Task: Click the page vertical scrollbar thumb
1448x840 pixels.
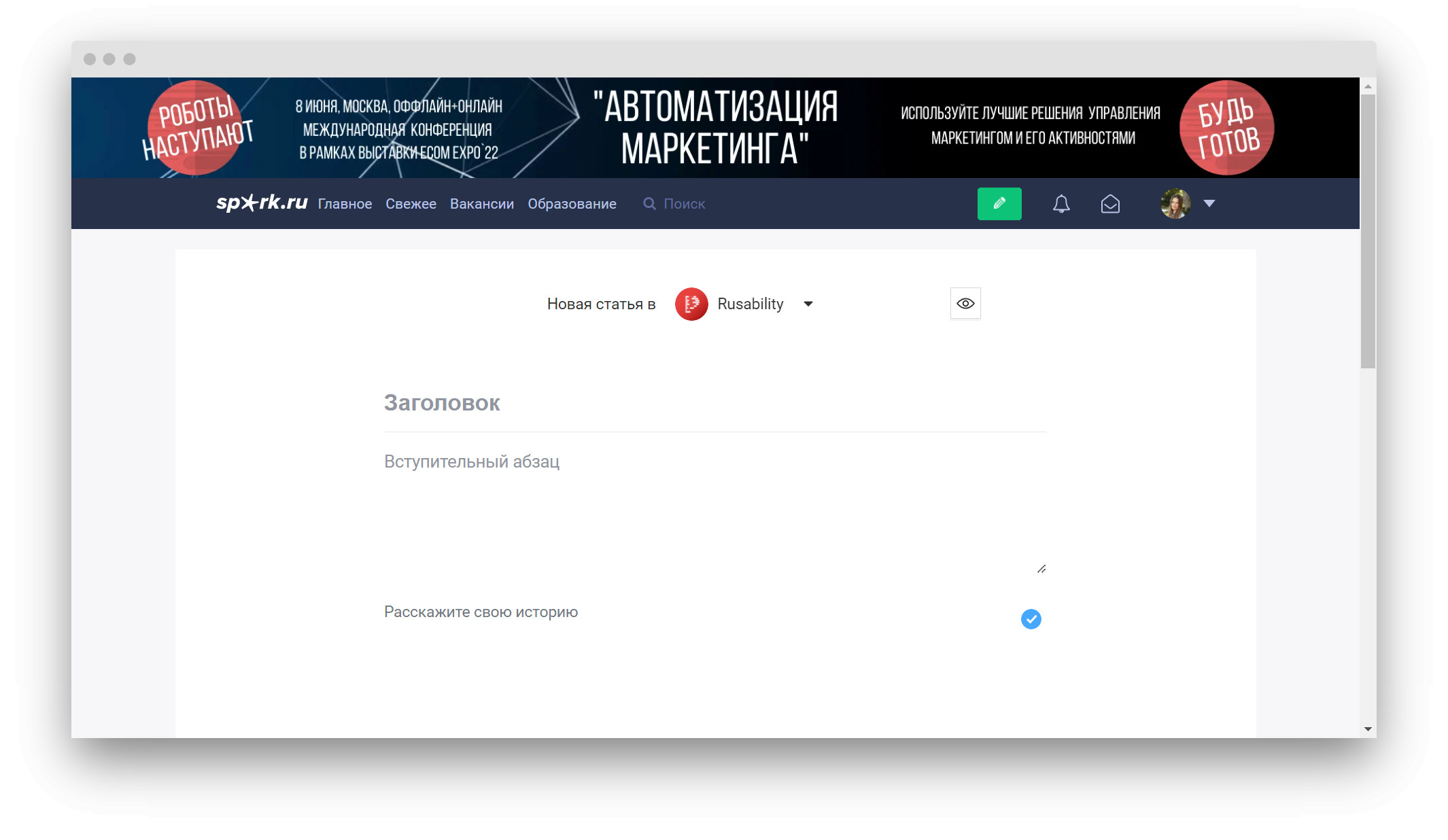Action: 1368,231
